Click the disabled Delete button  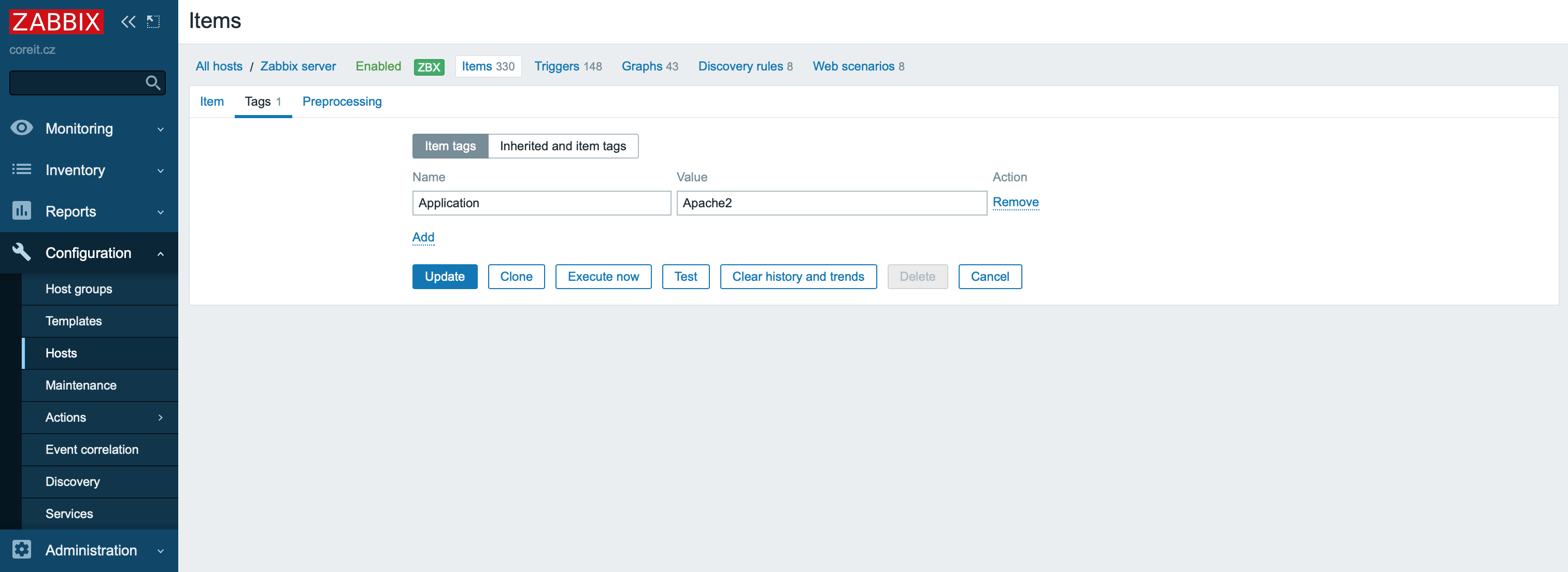pyautogui.click(x=917, y=277)
